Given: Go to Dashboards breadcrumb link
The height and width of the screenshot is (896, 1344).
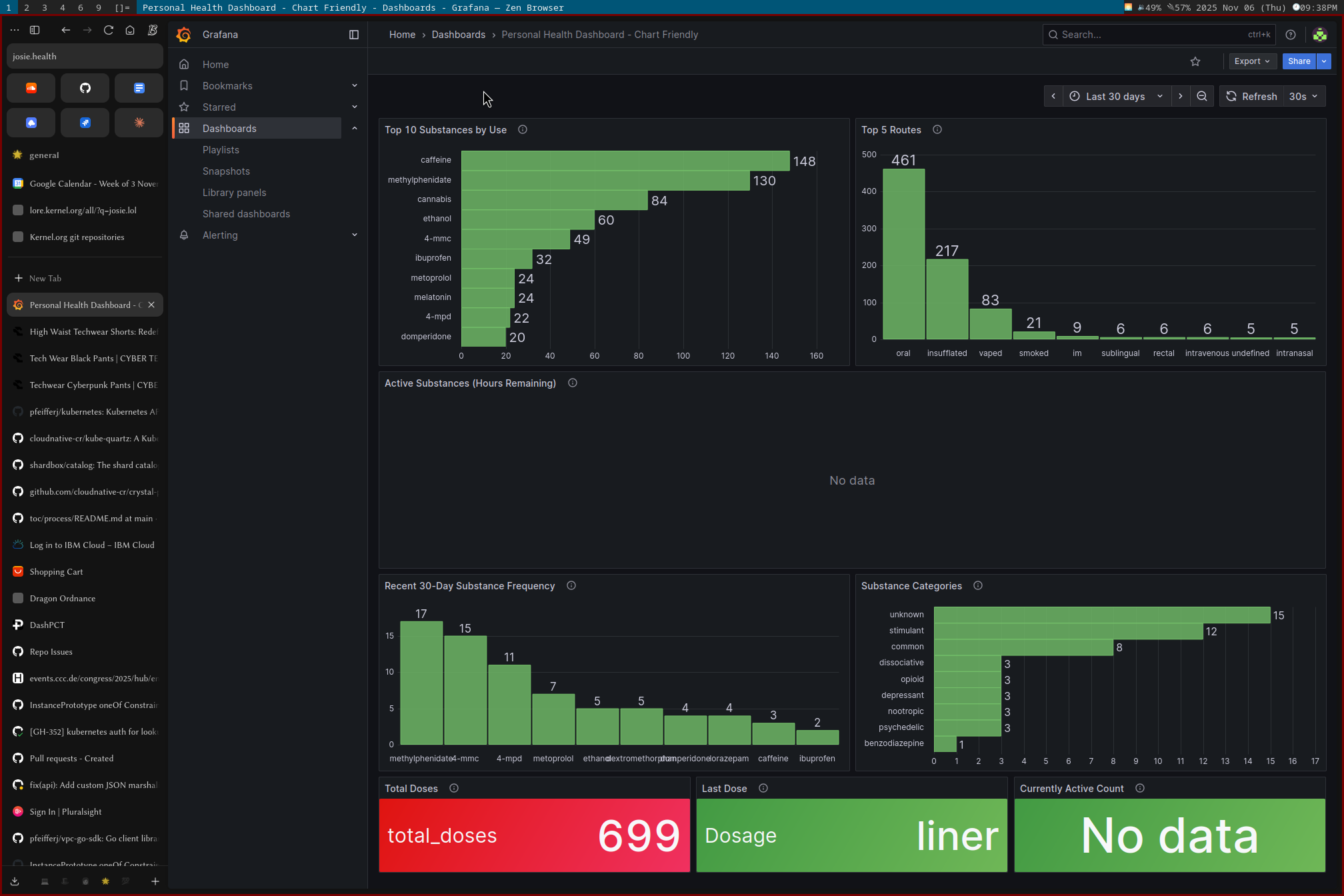Looking at the screenshot, I should point(458,35).
